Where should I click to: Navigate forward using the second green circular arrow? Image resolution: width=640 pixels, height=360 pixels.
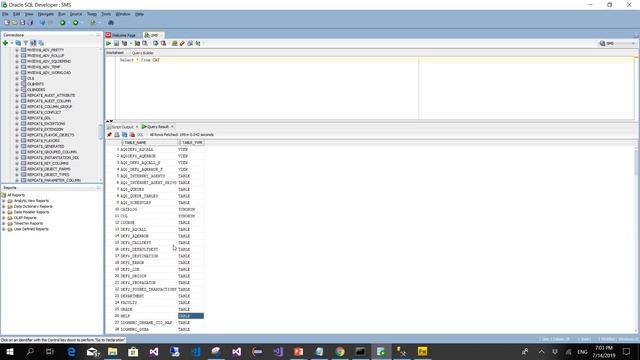point(76,23)
